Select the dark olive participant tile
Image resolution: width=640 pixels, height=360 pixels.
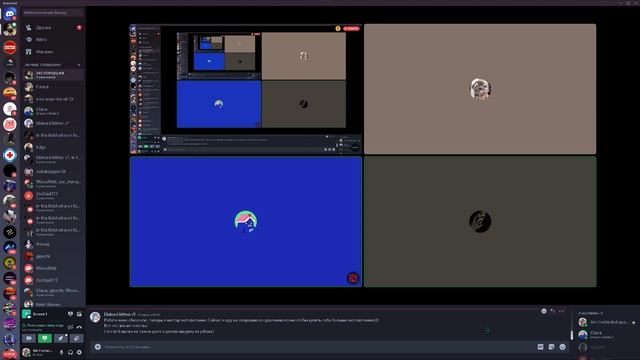tap(480, 222)
